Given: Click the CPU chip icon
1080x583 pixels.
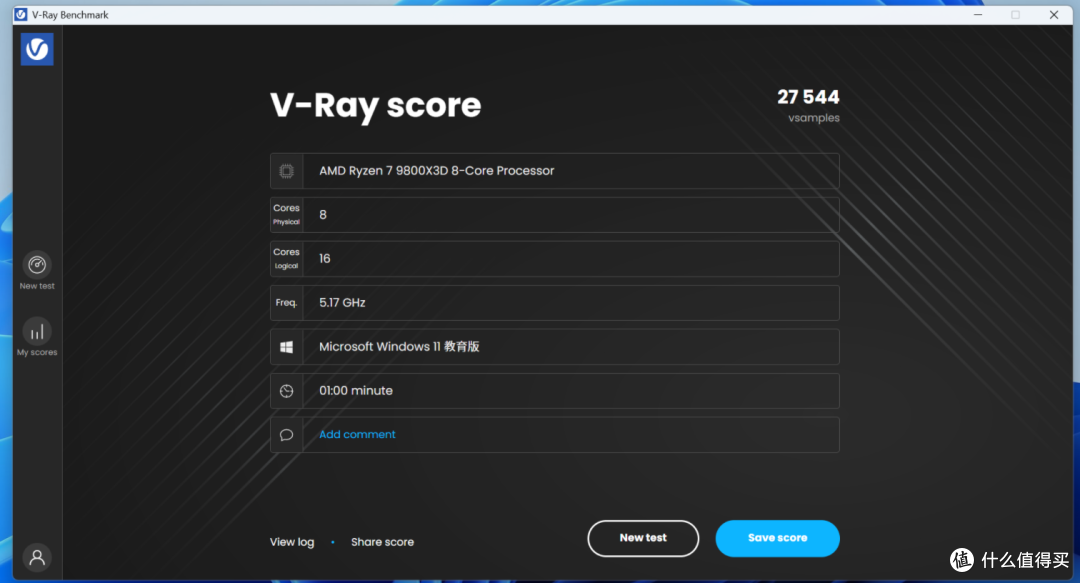Looking at the screenshot, I should coord(287,171).
